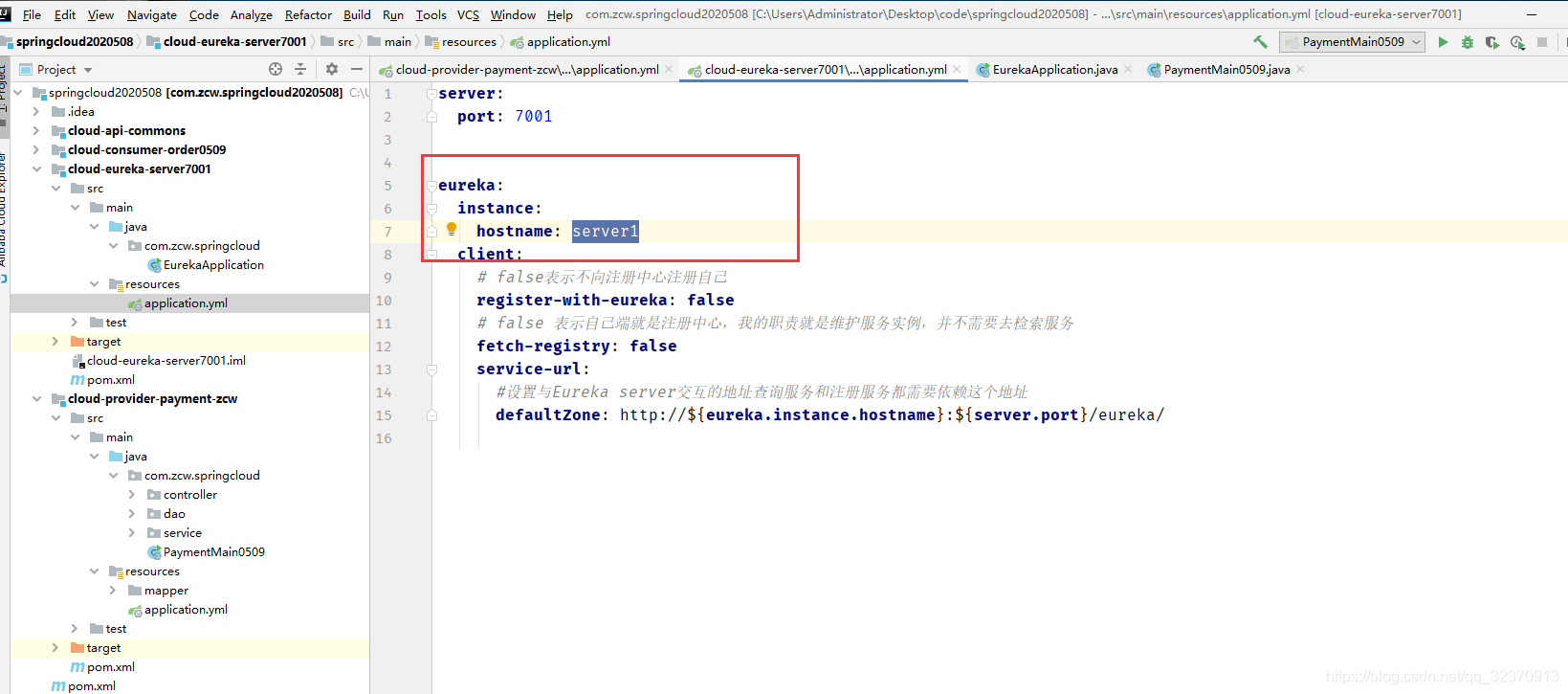Close the EurekaApplication.java tab

pyautogui.click(x=1128, y=69)
